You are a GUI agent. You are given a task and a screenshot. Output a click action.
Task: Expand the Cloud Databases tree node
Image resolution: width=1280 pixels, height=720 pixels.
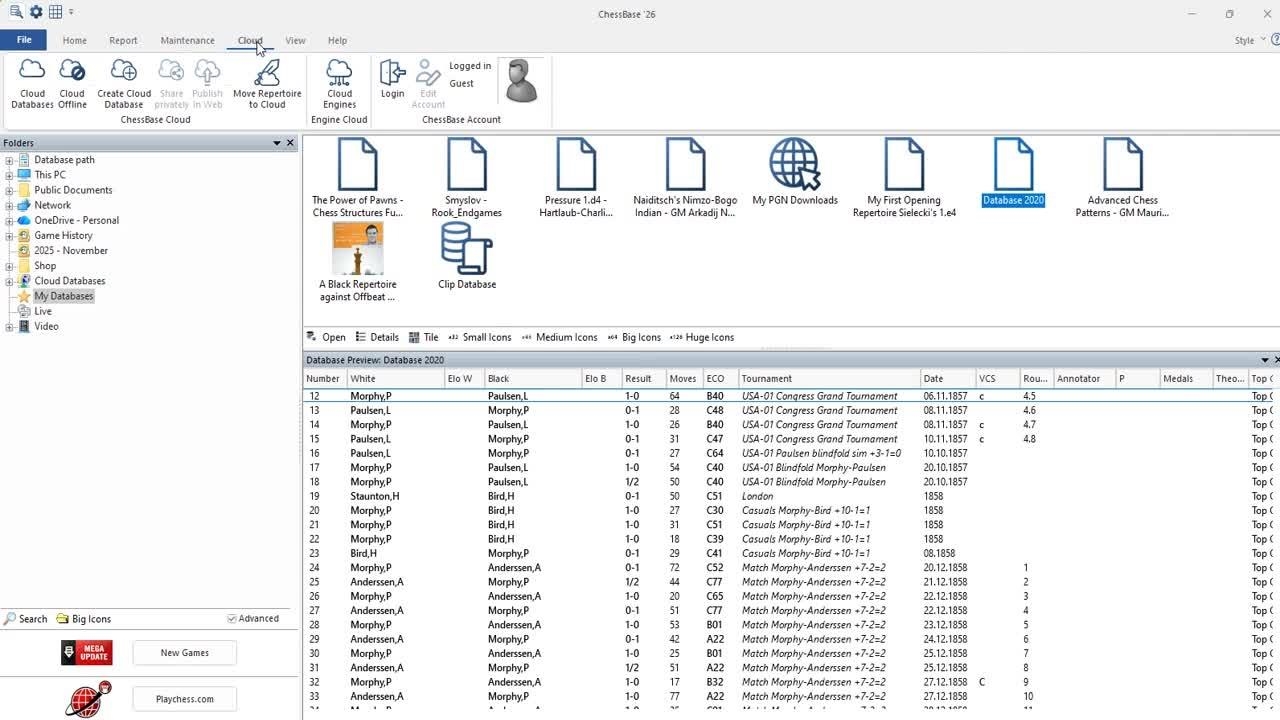point(9,281)
